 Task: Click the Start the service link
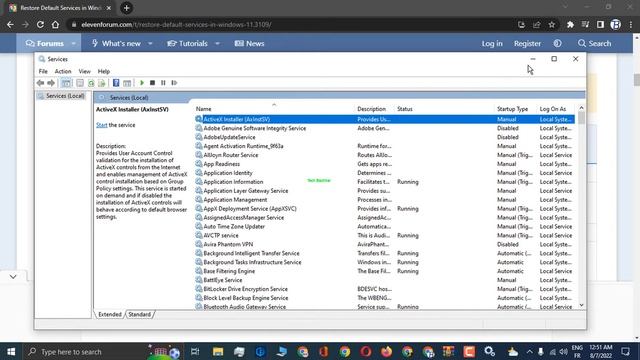pyautogui.click(x=102, y=125)
